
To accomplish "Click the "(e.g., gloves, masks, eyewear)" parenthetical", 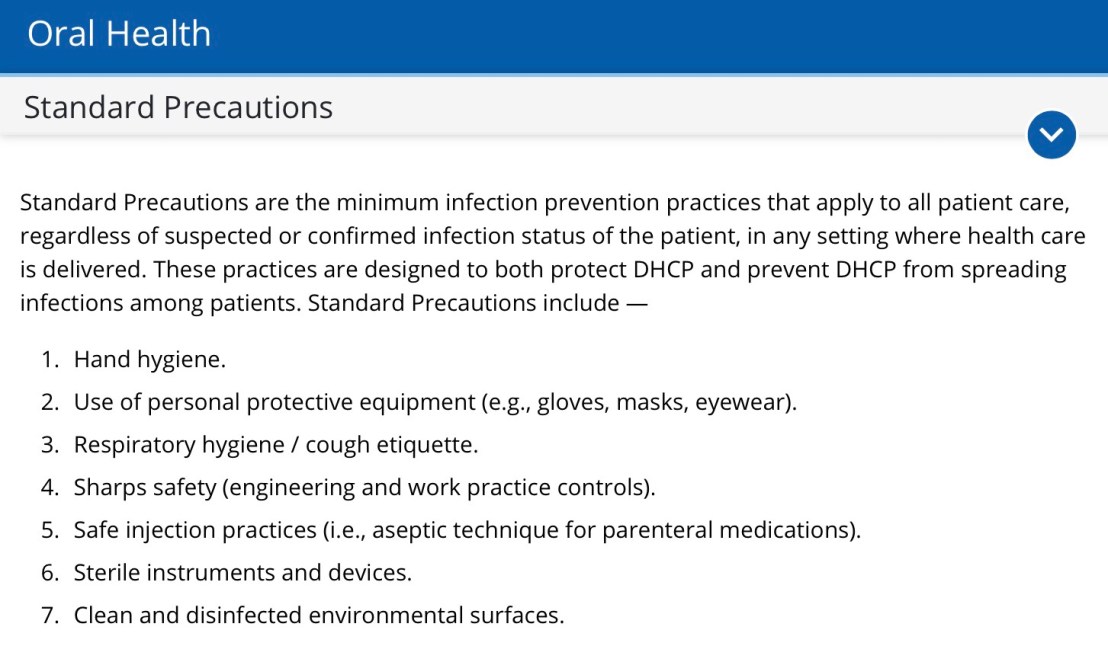I will tap(639, 402).
